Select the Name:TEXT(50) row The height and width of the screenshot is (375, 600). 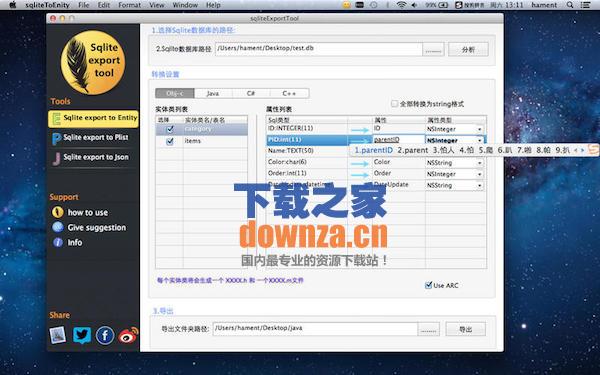(x=307, y=151)
